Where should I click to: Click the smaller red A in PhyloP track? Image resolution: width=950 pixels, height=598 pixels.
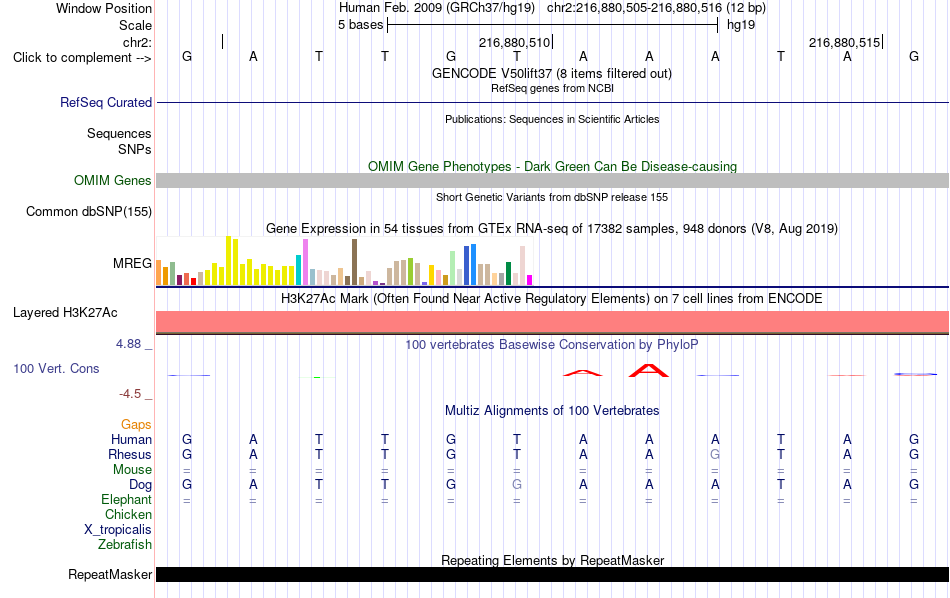click(x=583, y=373)
